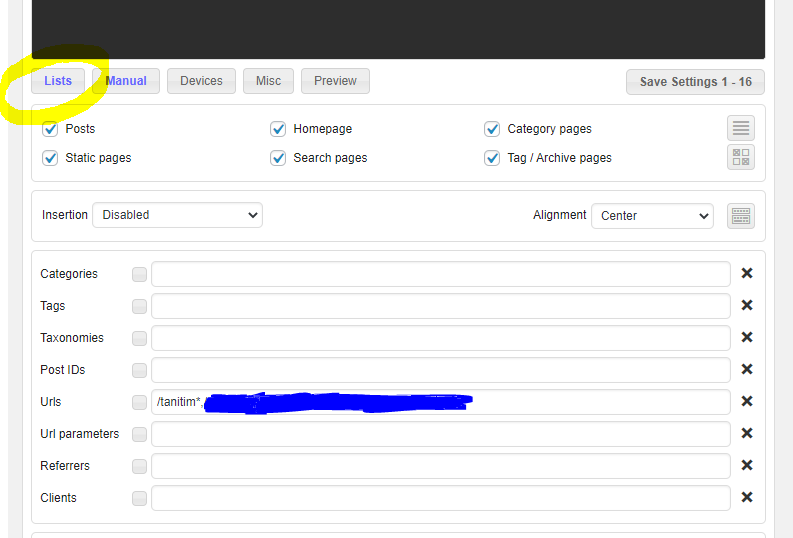Clear the Categories list with X icon
The image size is (793, 538).
pos(747,273)
